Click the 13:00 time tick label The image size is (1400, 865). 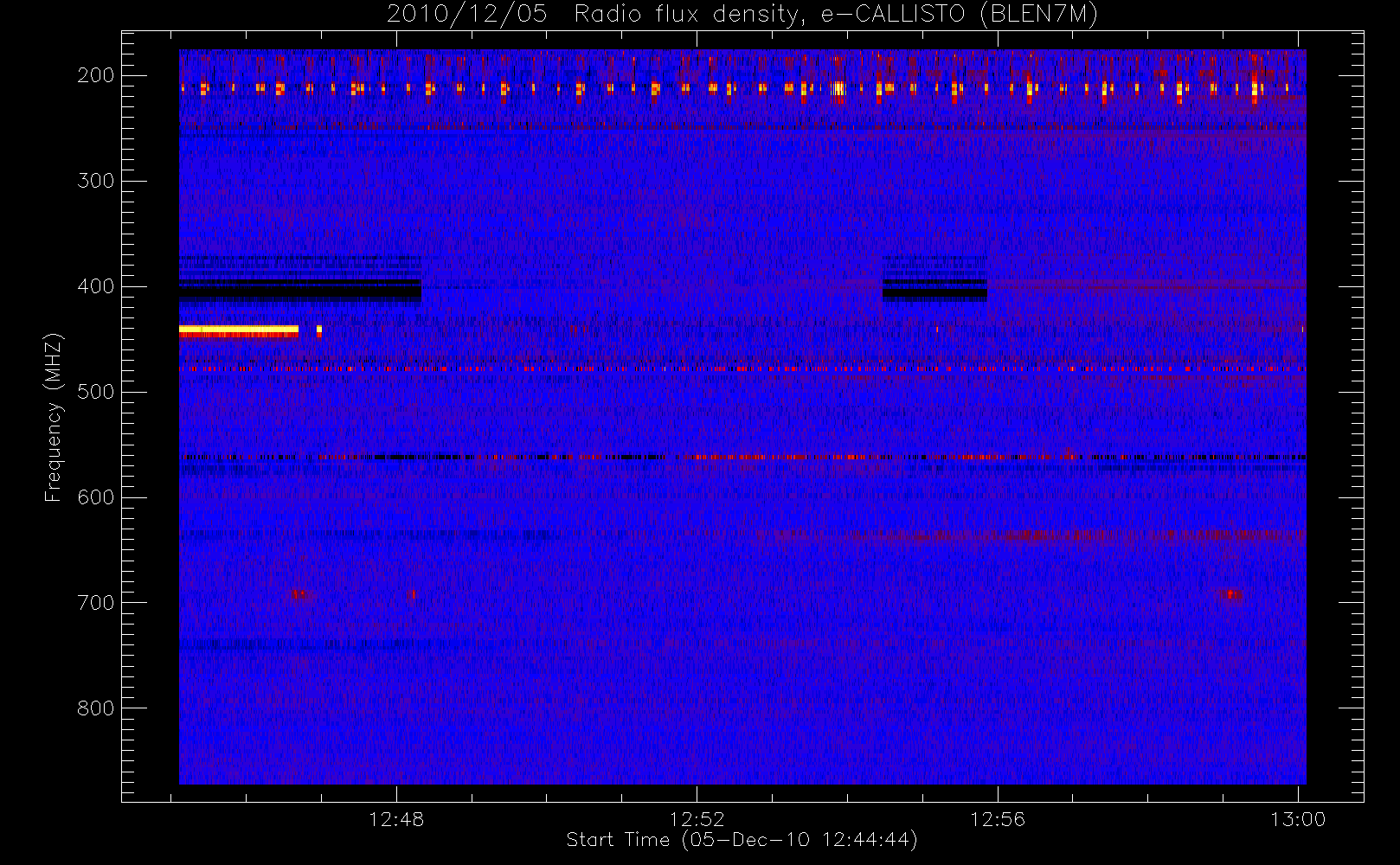tap(1298, 819)
